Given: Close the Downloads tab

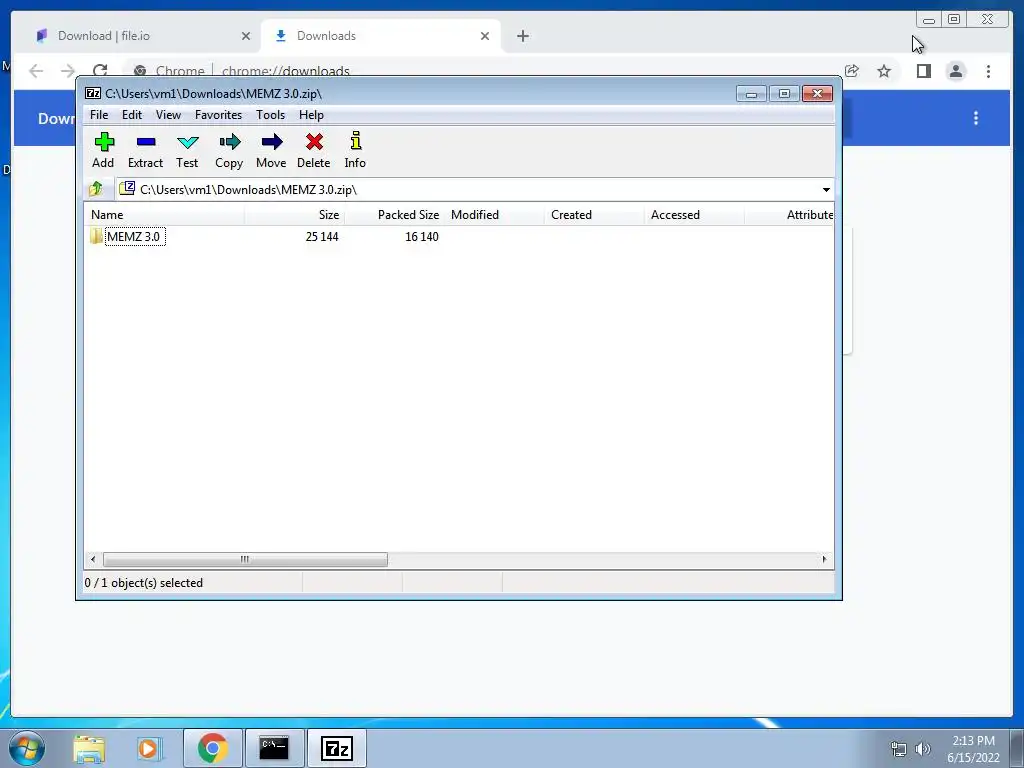Looking at the screenshot, I should coord(485,36).
